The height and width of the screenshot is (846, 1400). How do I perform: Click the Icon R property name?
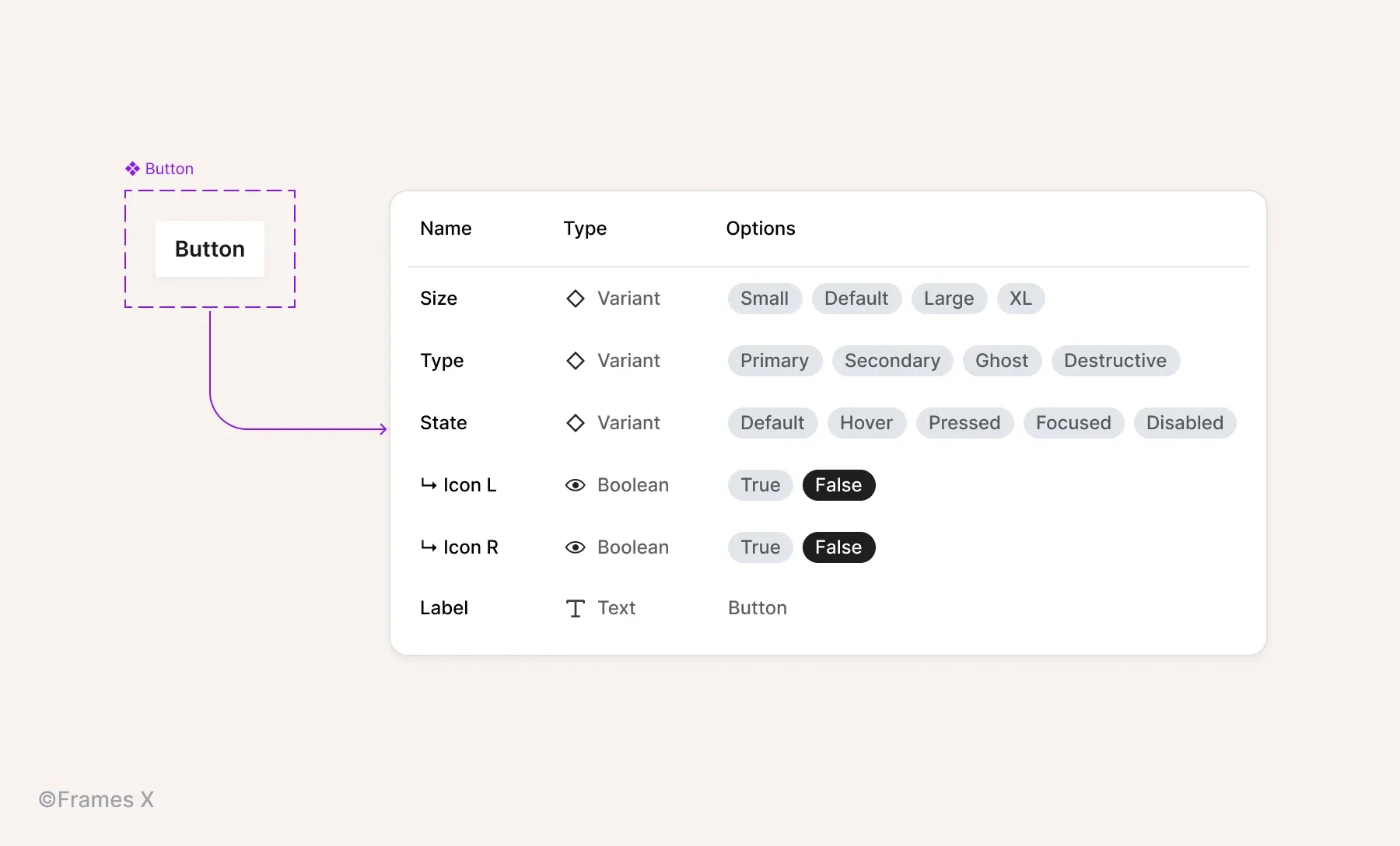(471, 547)
